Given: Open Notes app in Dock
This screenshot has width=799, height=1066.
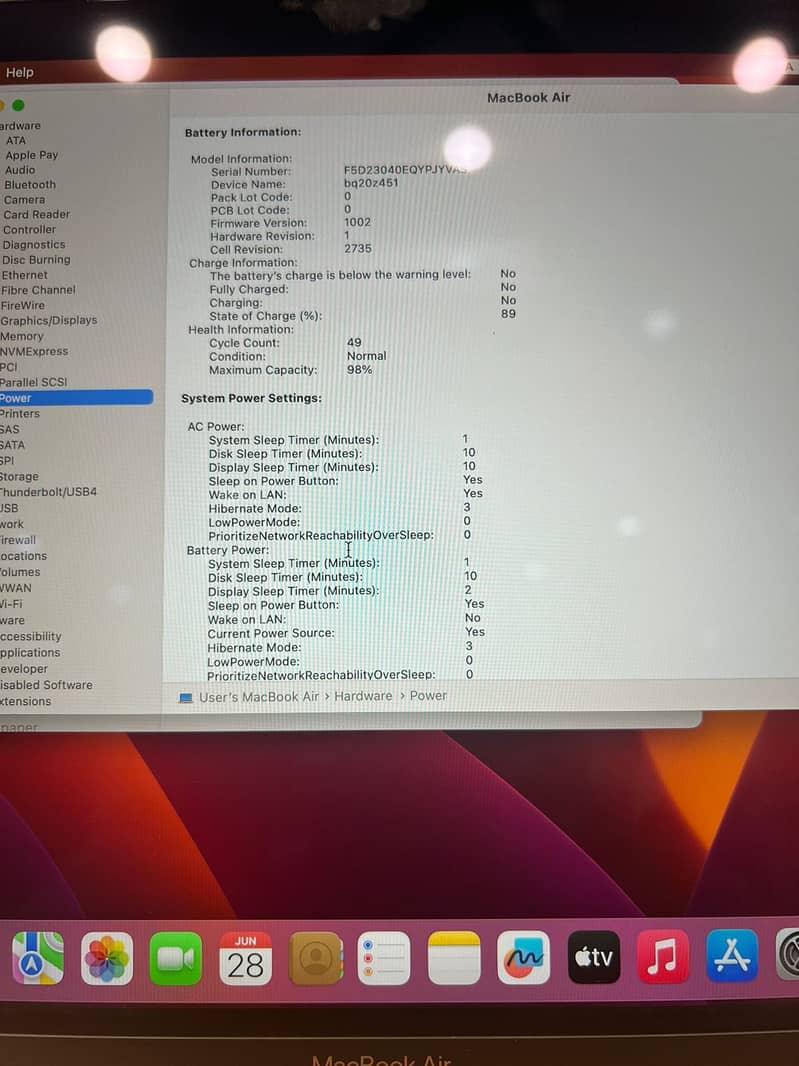Looking at the screenshot, I should pos(455,958).
